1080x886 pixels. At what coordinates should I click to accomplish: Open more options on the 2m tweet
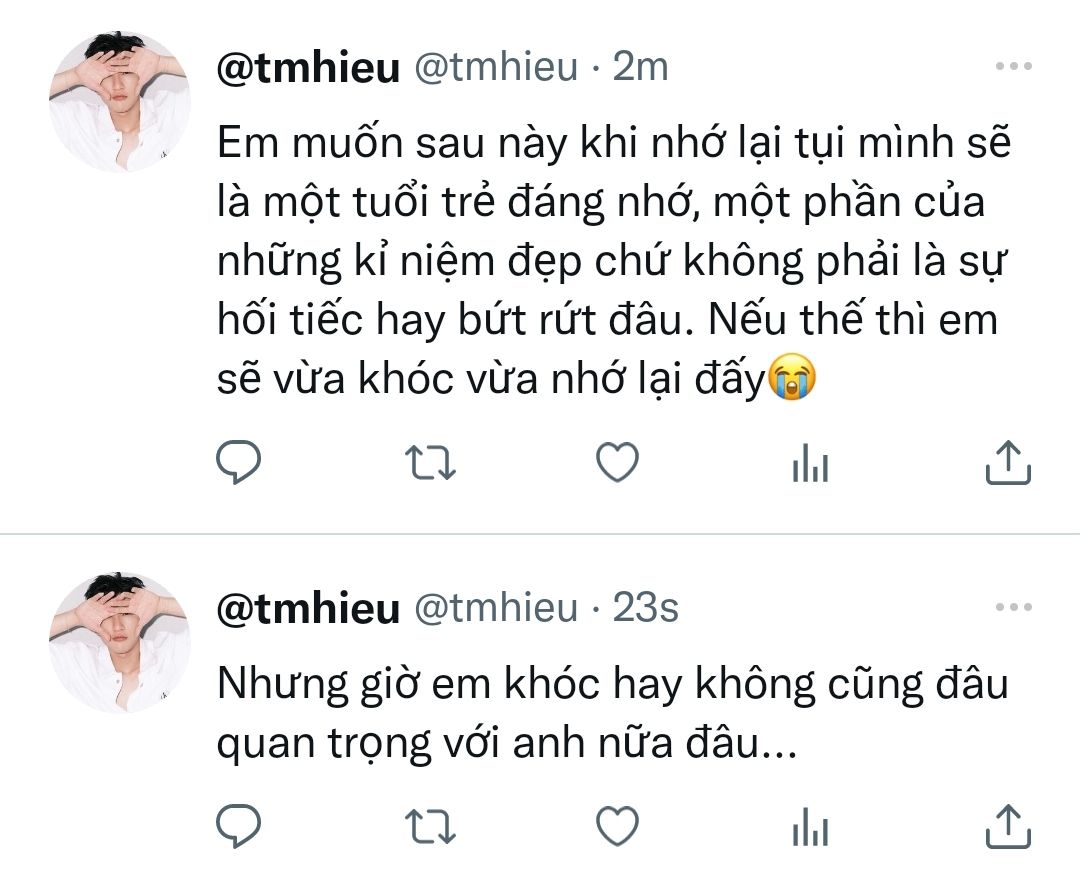point(1014,66)
